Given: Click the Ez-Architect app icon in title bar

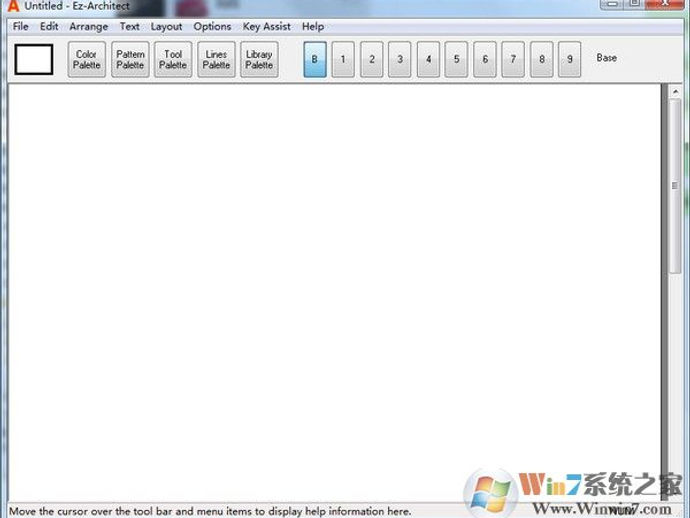Looking at the screenshot, I should coord(14,6).
